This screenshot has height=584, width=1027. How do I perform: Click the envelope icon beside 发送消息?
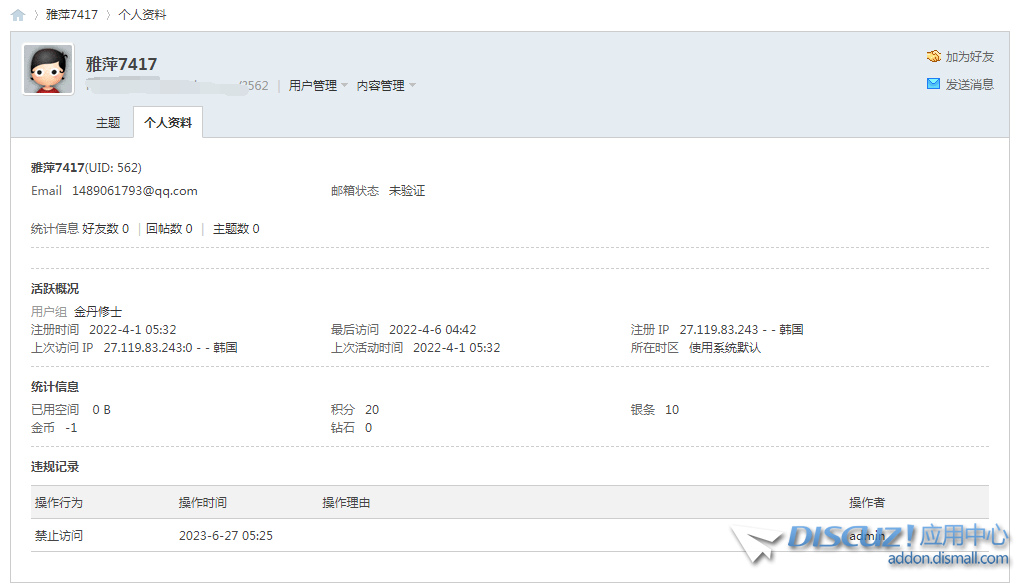pos(932,84)
